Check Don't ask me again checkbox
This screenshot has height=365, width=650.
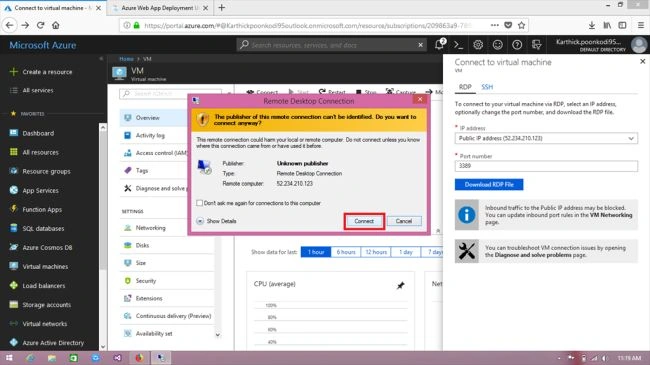click(x=199, y=203)
